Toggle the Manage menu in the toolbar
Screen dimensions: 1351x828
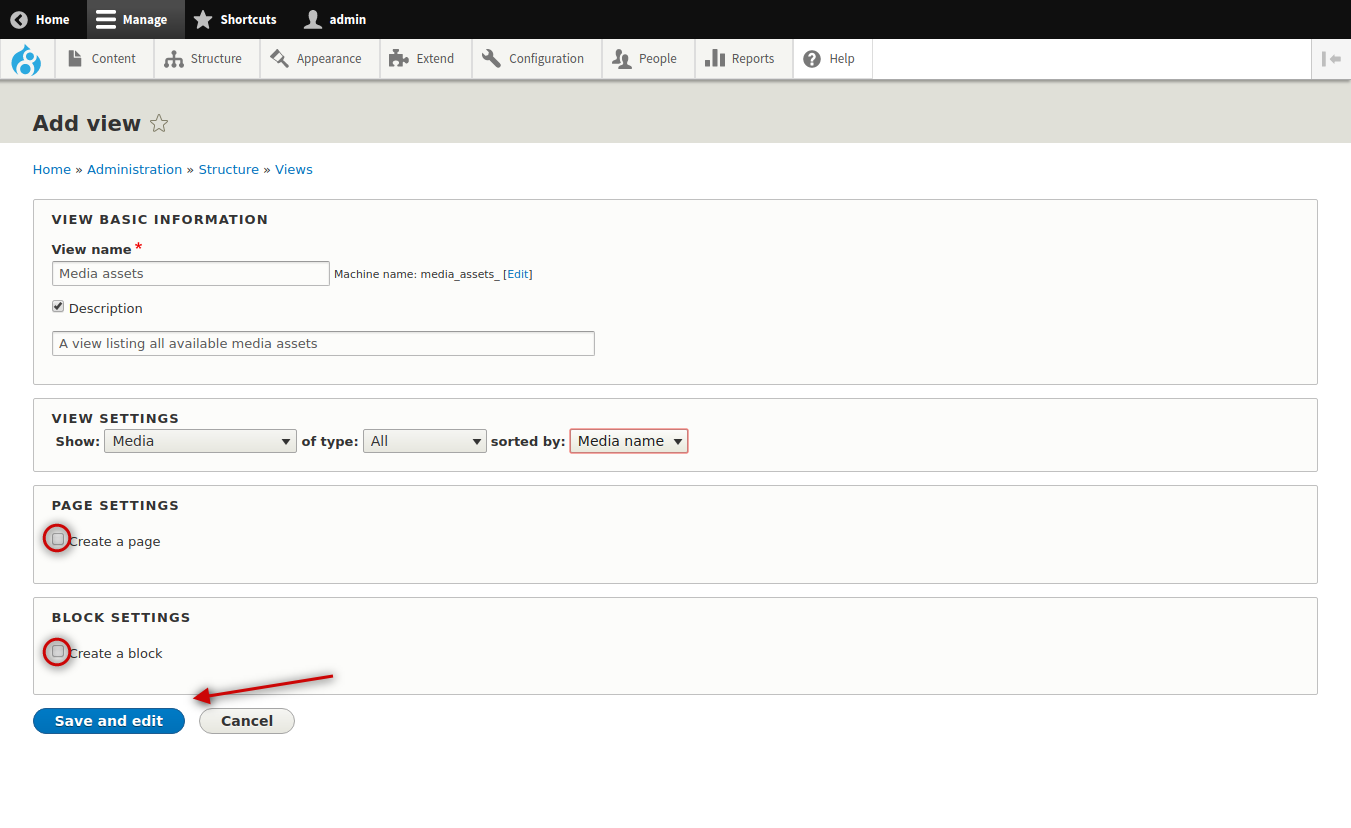131,19
